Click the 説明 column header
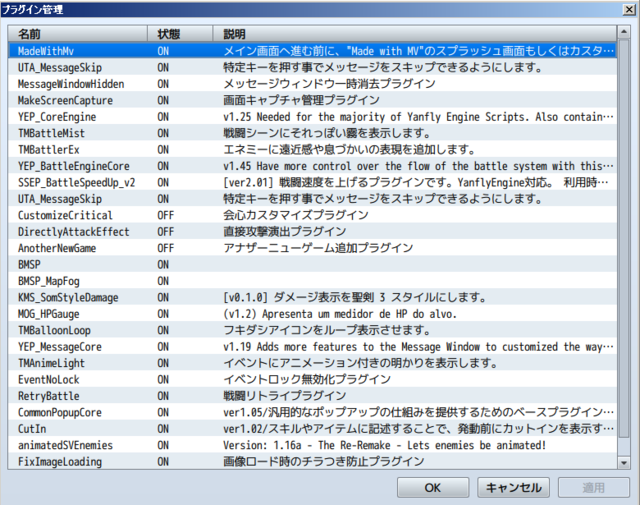Image resolution: width=640 pixels, height=505 pixels. pos(415,34)
